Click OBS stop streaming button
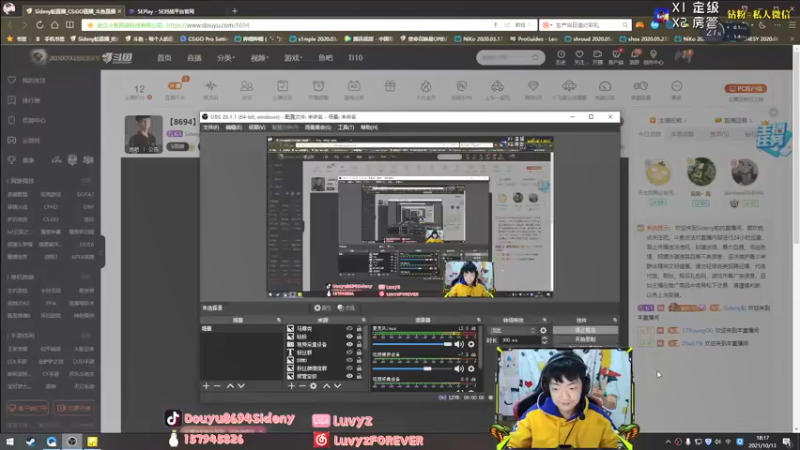 click(x=585, y=330)
